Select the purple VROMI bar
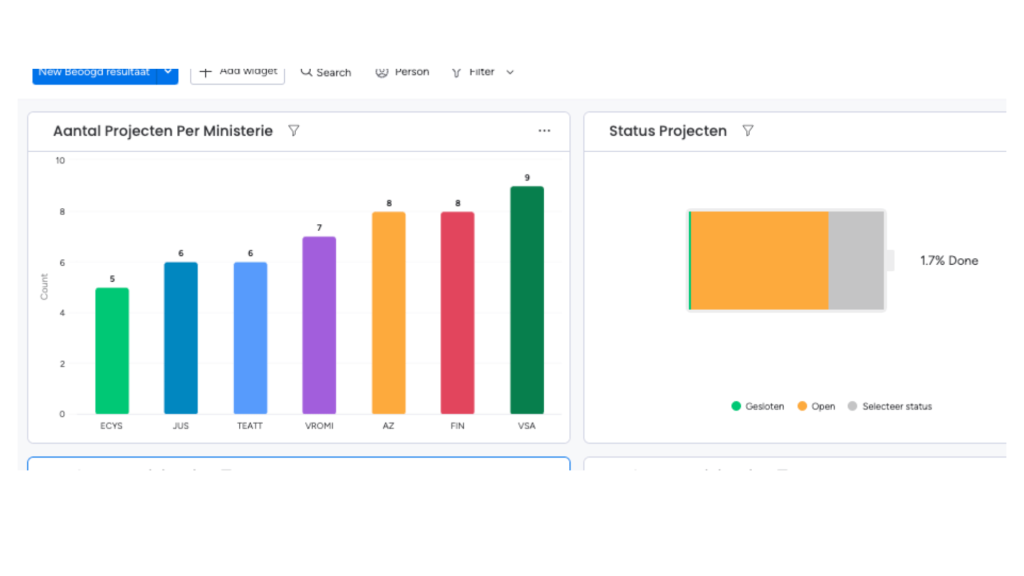 click(x=319, y=325)
